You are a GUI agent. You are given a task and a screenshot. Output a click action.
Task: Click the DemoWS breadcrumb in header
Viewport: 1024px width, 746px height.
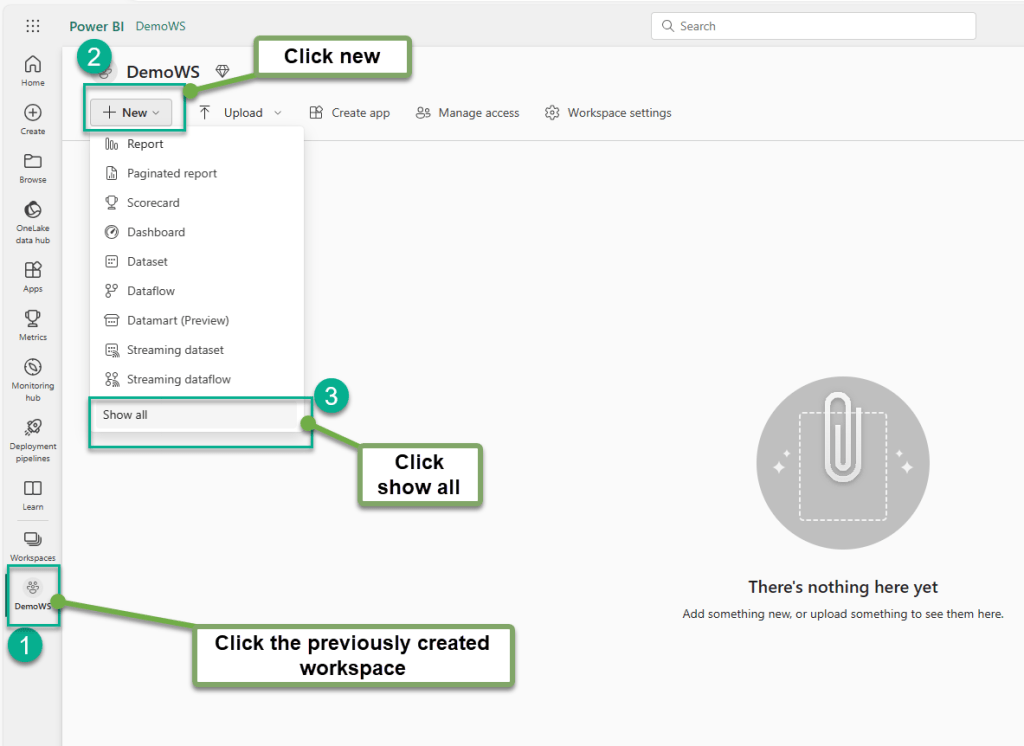click(161, 26)
